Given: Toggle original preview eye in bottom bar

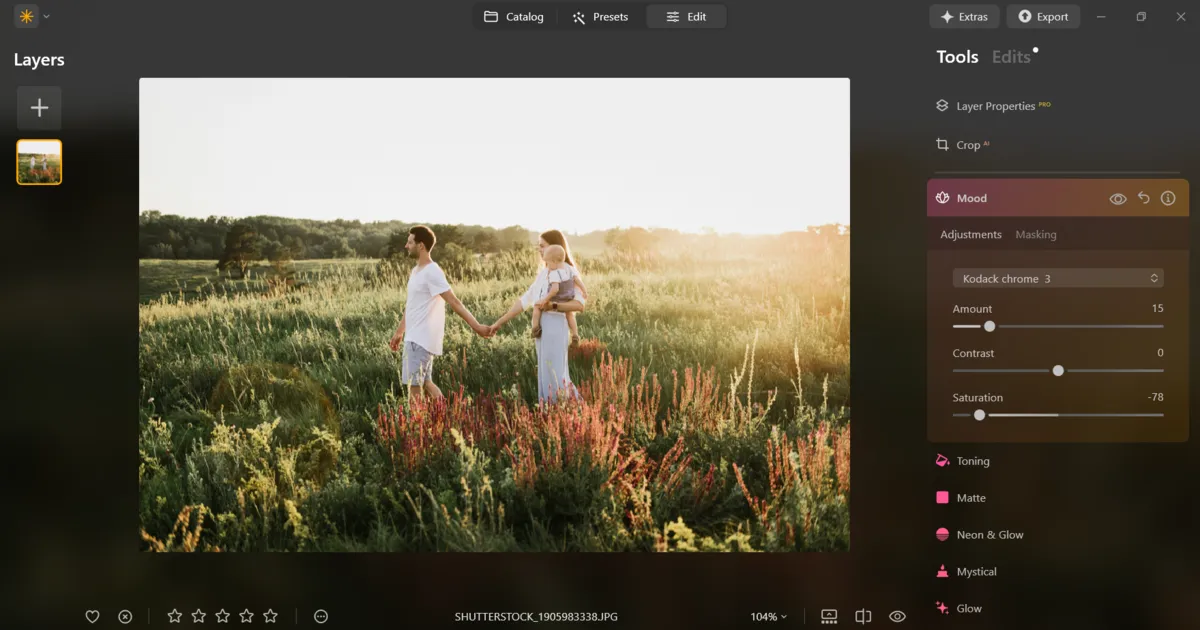Looking at the screenshot, I should (897, 617).
